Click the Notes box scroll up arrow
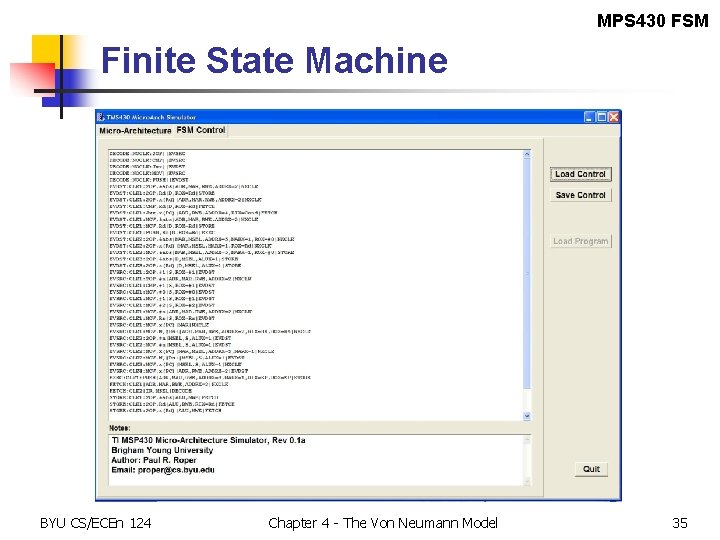 (527, 440)
